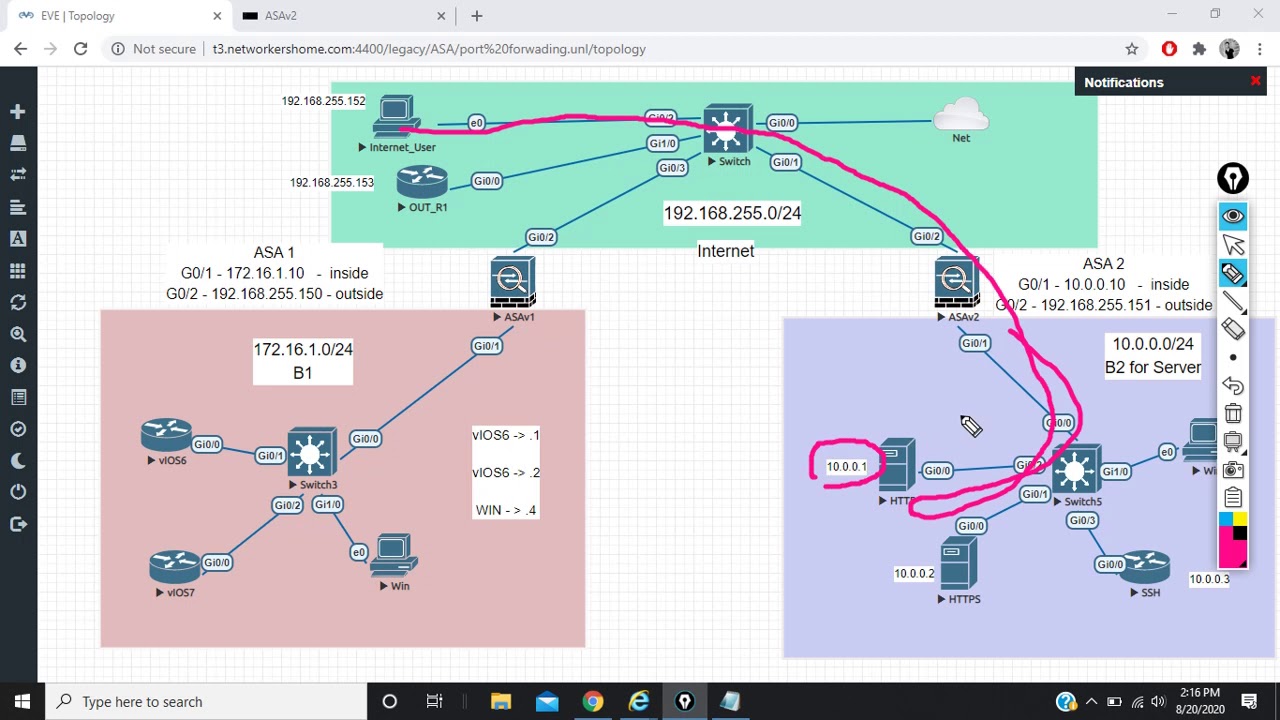Click the clipboard icon in pen toolbar
The height and width of the screenshot is (720, 1280).
point(1233,498)
